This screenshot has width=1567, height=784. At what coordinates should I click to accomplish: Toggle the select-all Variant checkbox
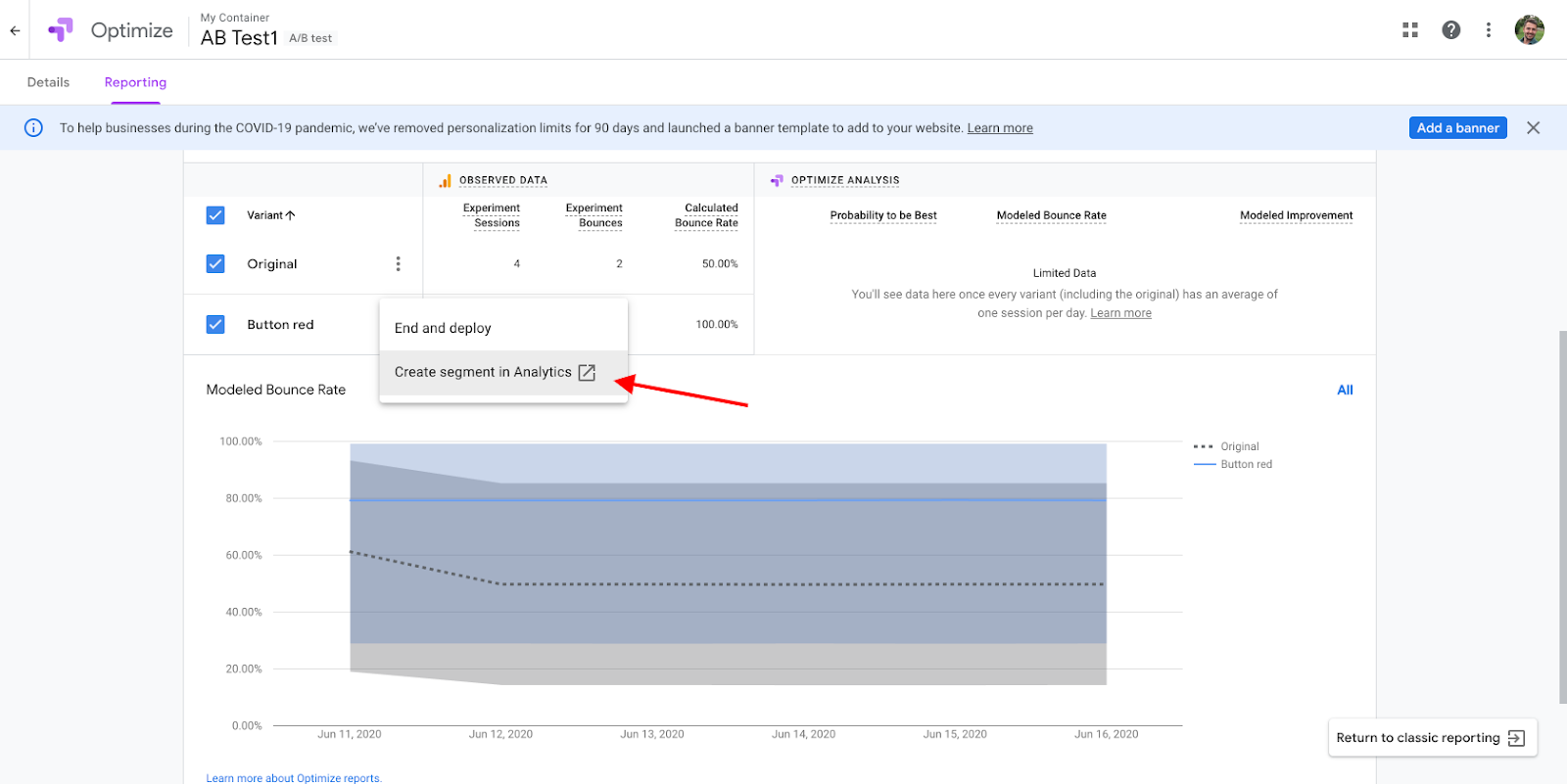pos(215,215)
